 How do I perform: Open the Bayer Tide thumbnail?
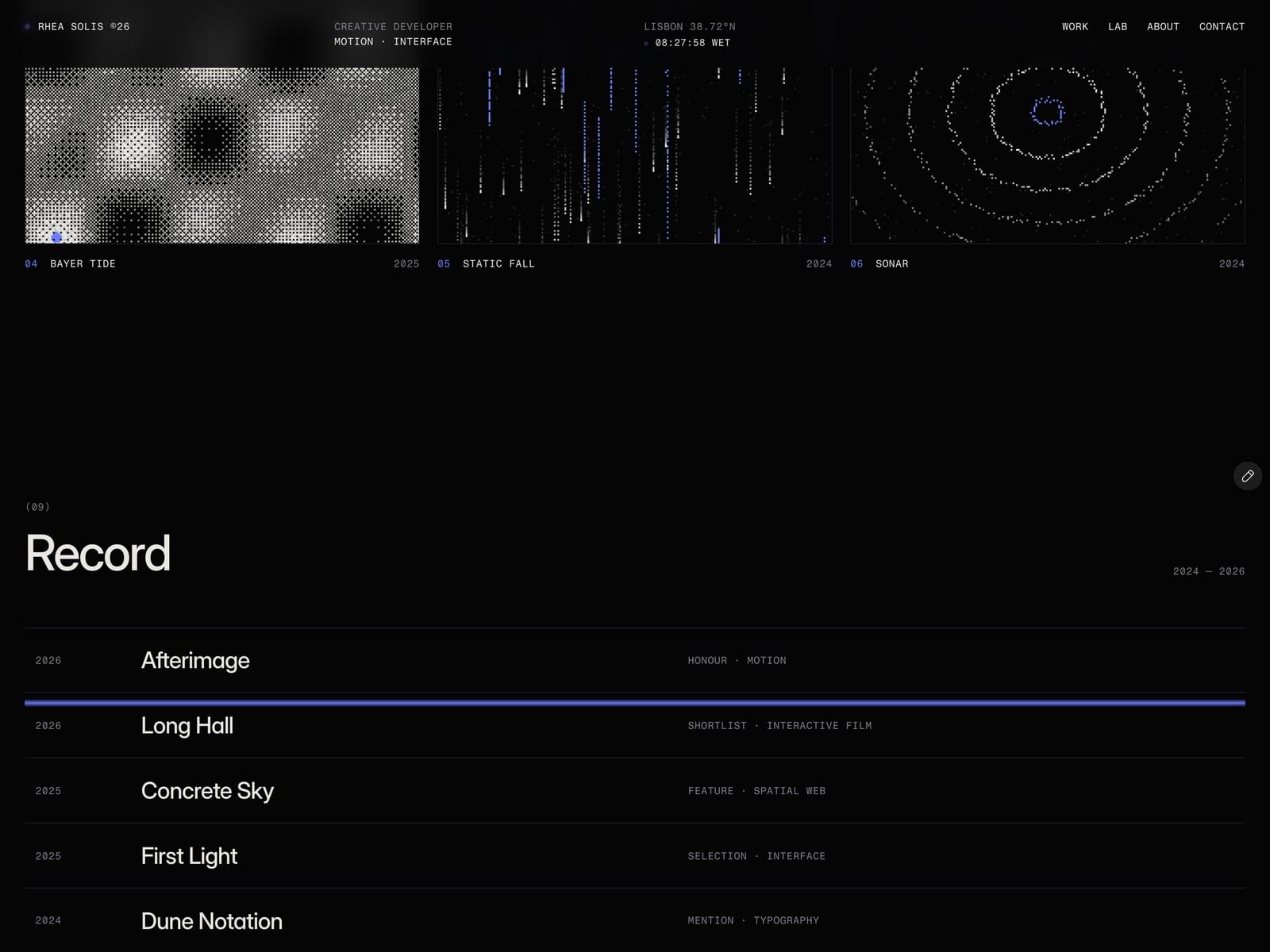pos(222,155)
